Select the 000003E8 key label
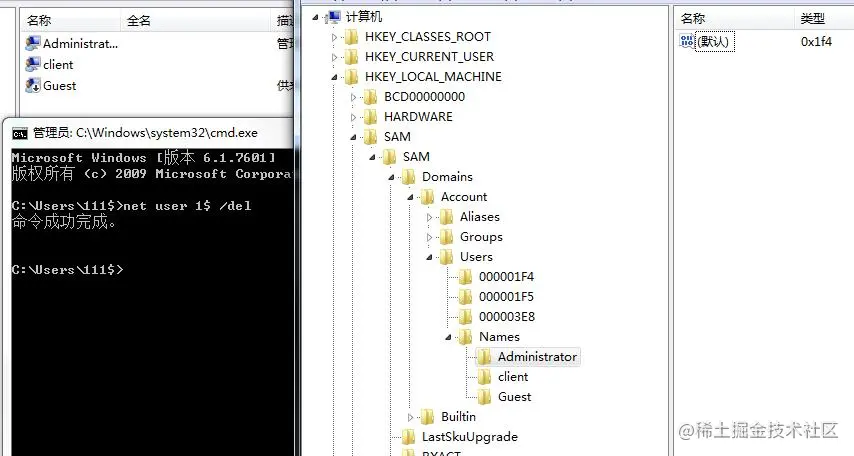The height and width of the screenshot is (456, 854). 507,317
